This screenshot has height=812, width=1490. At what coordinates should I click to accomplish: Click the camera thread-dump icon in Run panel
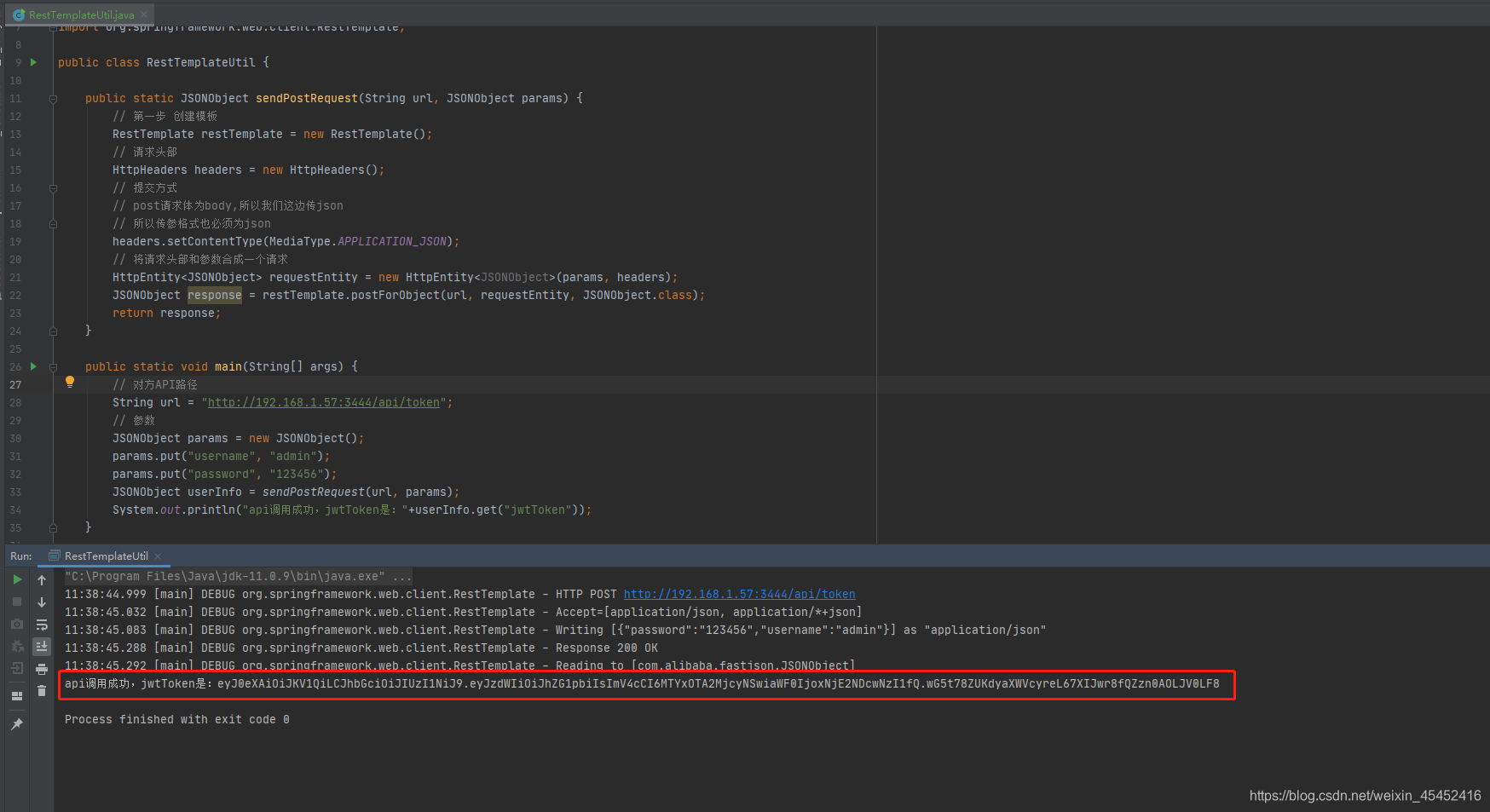pos(17,624)
